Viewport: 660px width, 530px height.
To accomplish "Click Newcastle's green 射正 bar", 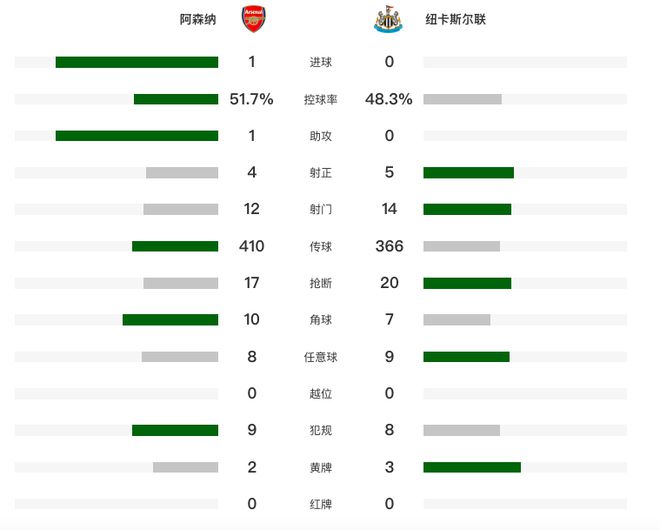I will pos(468,173).
